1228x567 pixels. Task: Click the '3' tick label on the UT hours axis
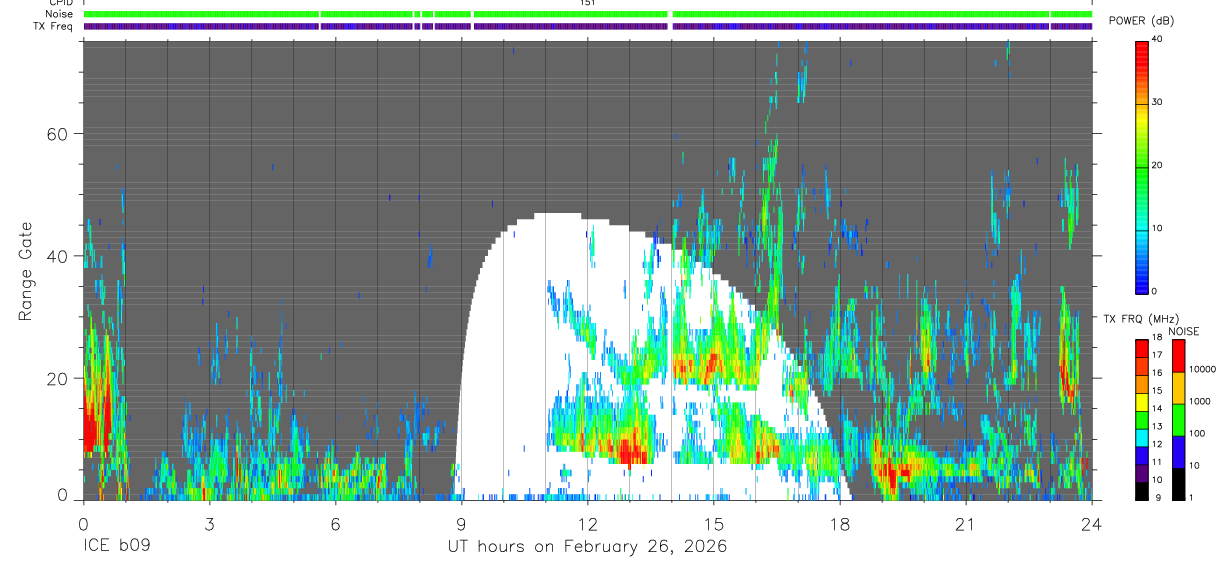tap(209, 524)
